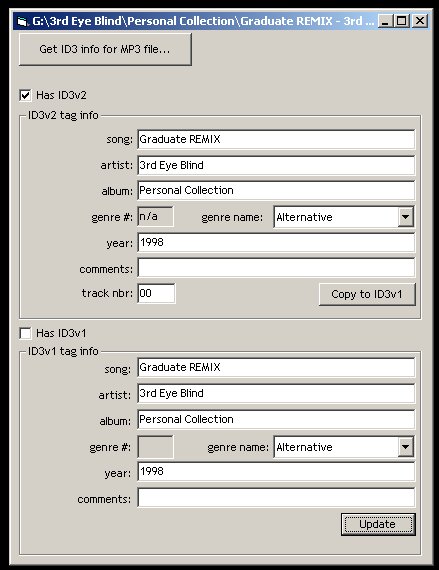This screenshot has width=439, height=570.
Task: Click the empty ID3v1 comments field
Action: [x=276, y=498]
